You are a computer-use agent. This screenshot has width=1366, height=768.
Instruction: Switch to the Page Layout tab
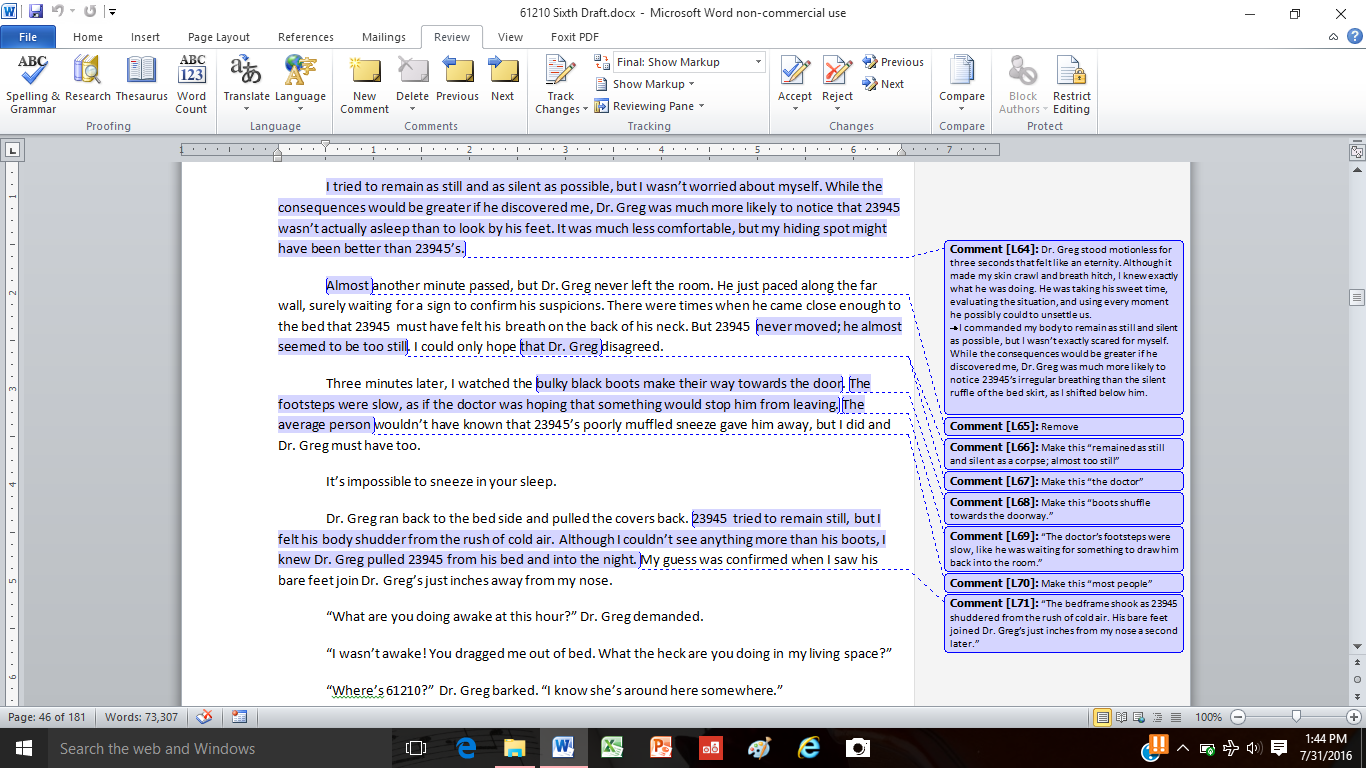[x=219, y=37]
